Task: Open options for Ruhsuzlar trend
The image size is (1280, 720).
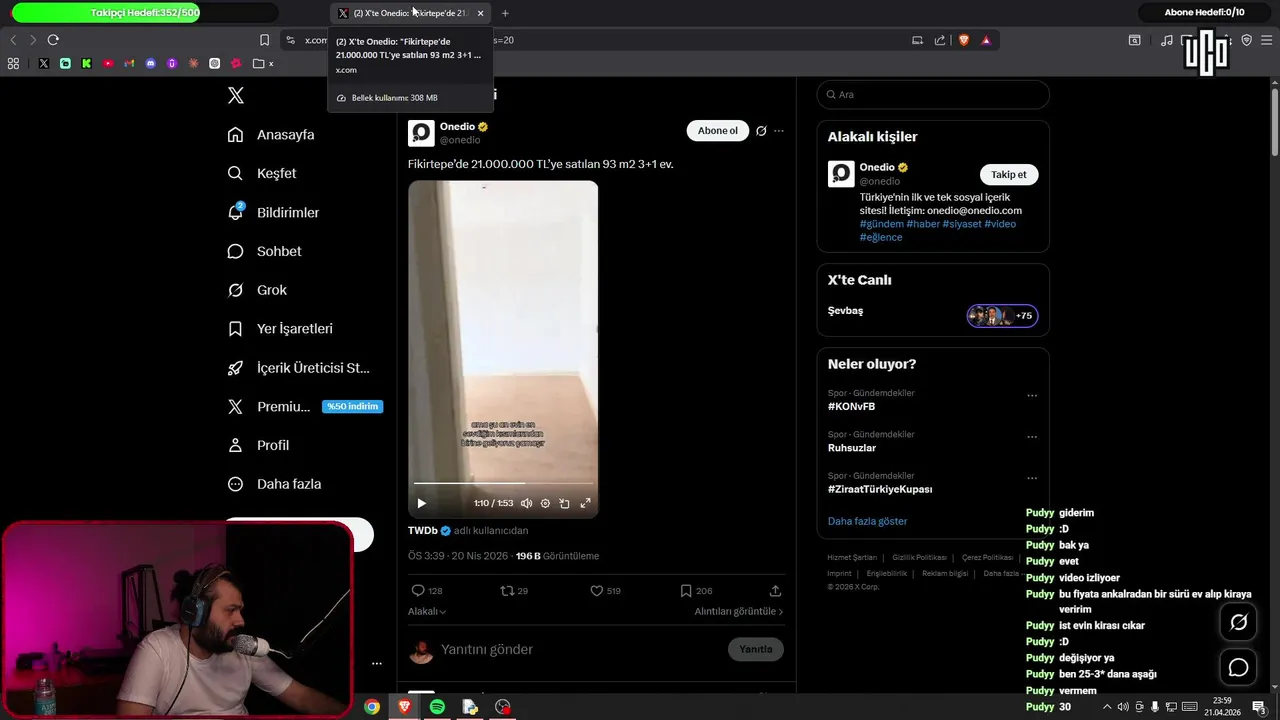Action: pyautogui.click(x=1032, y=437)
